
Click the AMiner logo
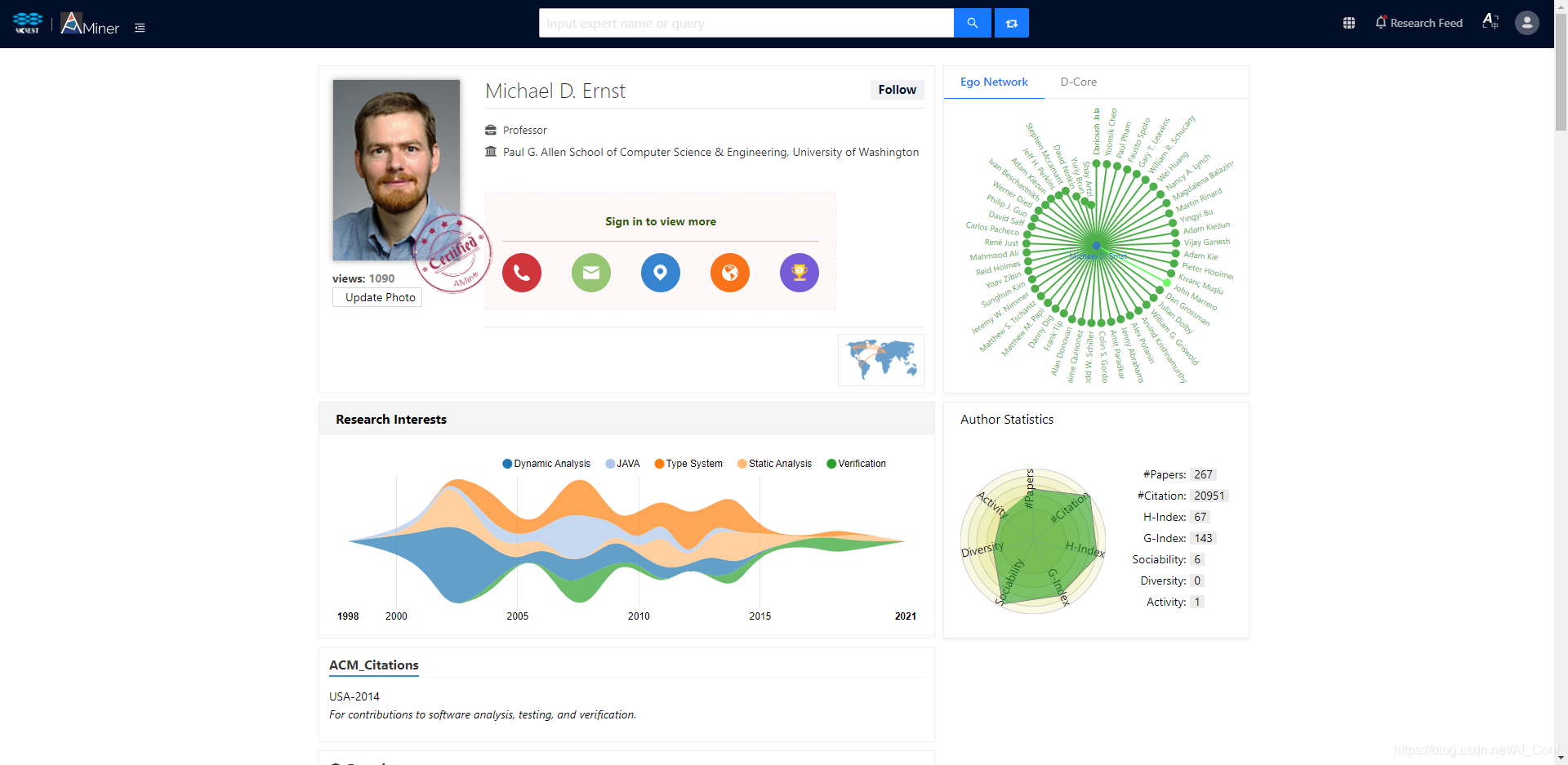click(90, 24)
